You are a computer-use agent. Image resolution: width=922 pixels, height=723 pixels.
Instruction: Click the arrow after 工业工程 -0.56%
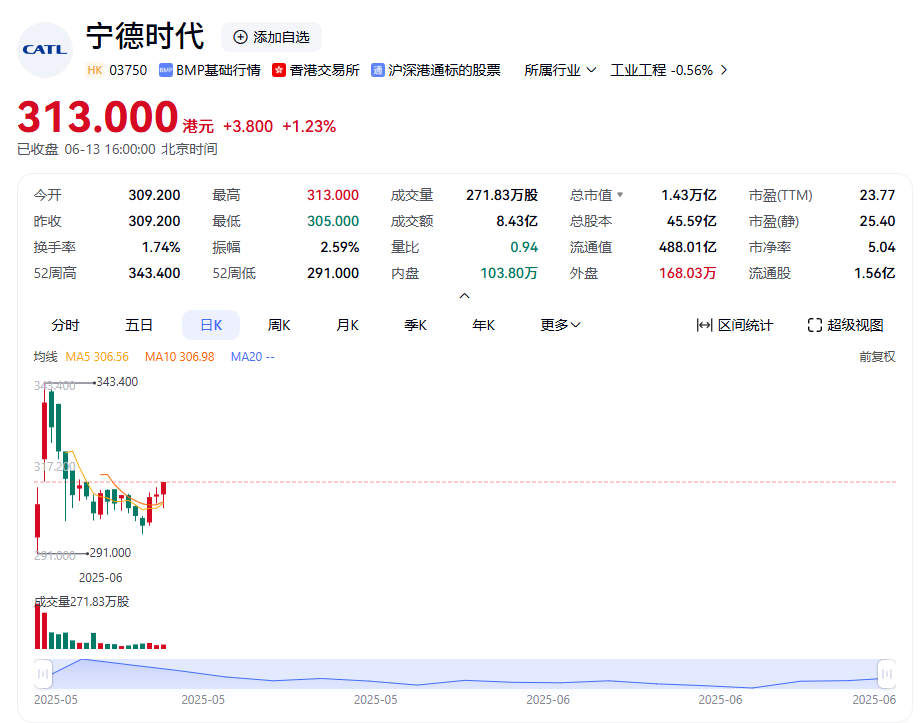(x=724, y=70)
